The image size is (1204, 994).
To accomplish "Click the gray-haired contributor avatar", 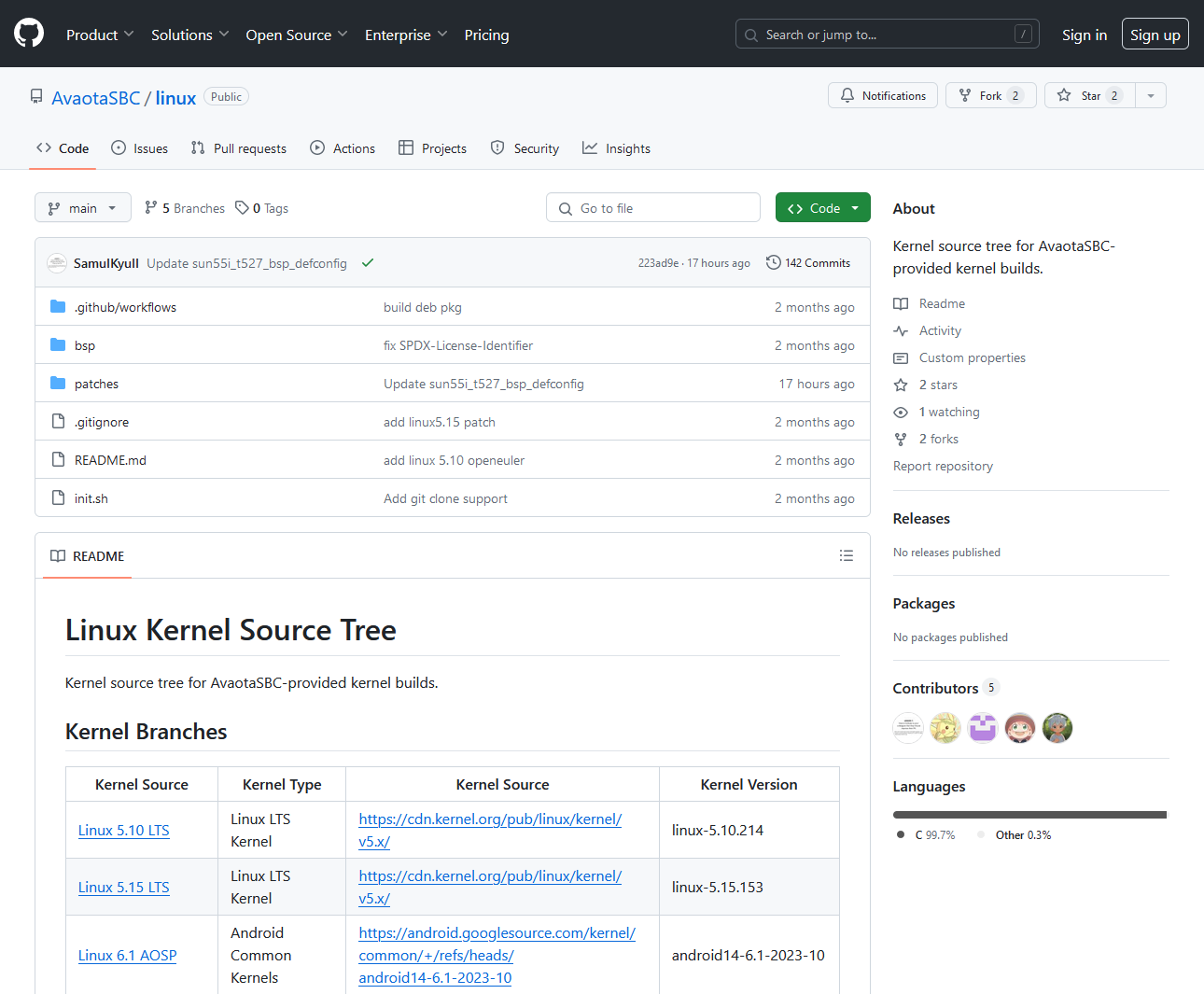I will [x=1057, y=728].
